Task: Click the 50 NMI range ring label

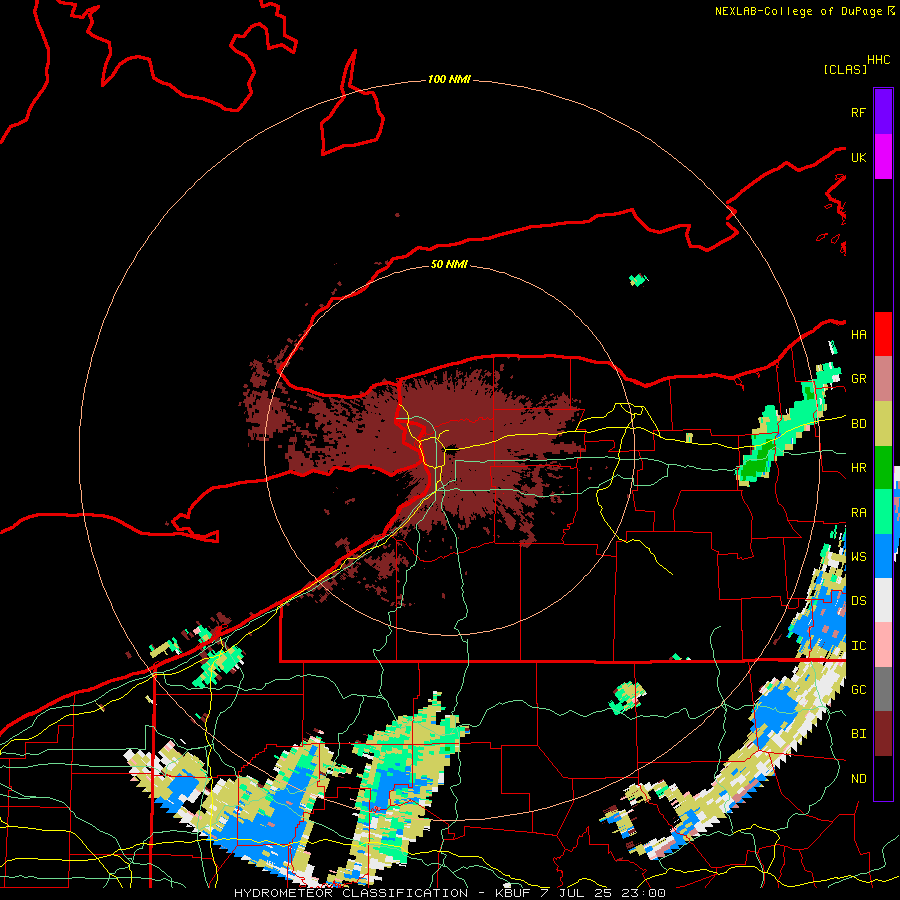Action: click(449, 264)
